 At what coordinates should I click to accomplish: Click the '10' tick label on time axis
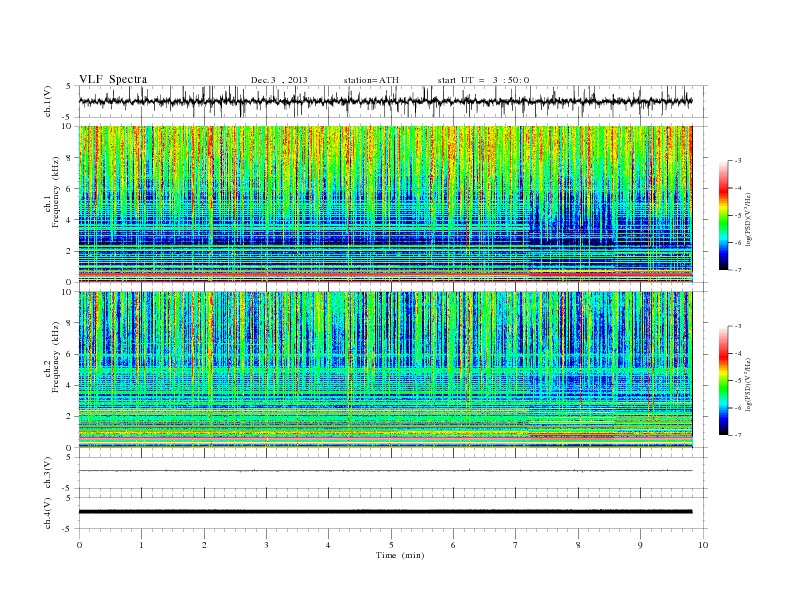(703, 545)
